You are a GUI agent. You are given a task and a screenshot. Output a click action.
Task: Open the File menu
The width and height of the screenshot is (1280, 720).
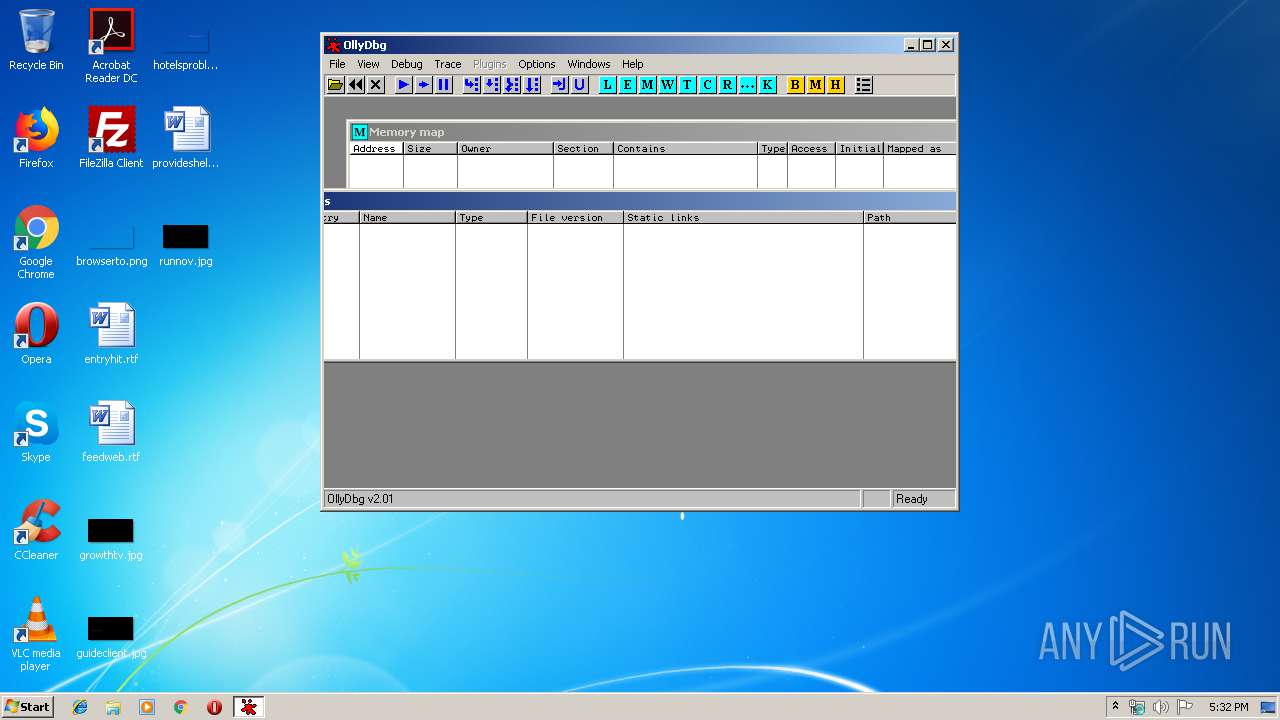click(x=338, y=64)
